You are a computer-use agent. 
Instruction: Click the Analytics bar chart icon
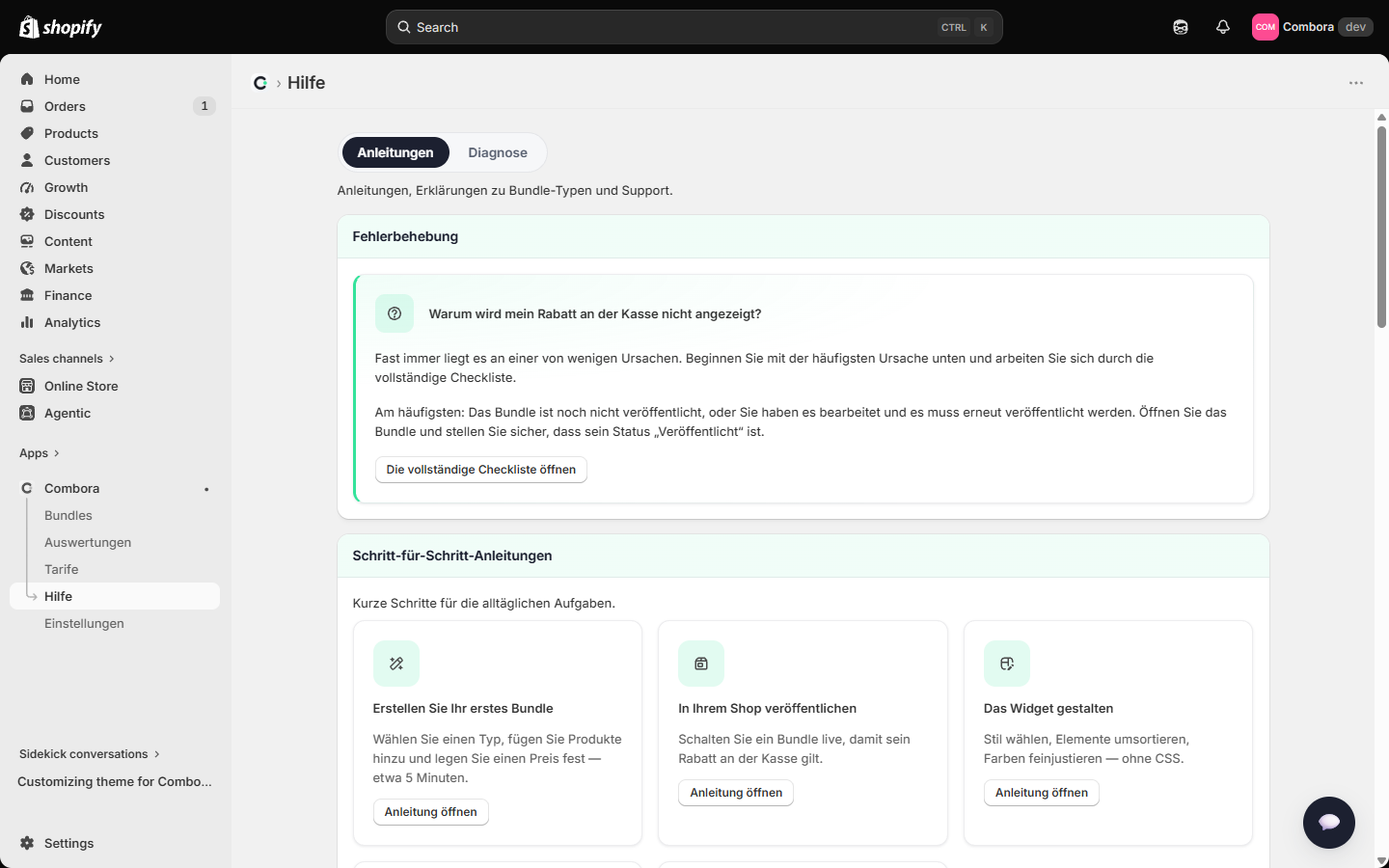pyautogui.click(x=27, y=322)
